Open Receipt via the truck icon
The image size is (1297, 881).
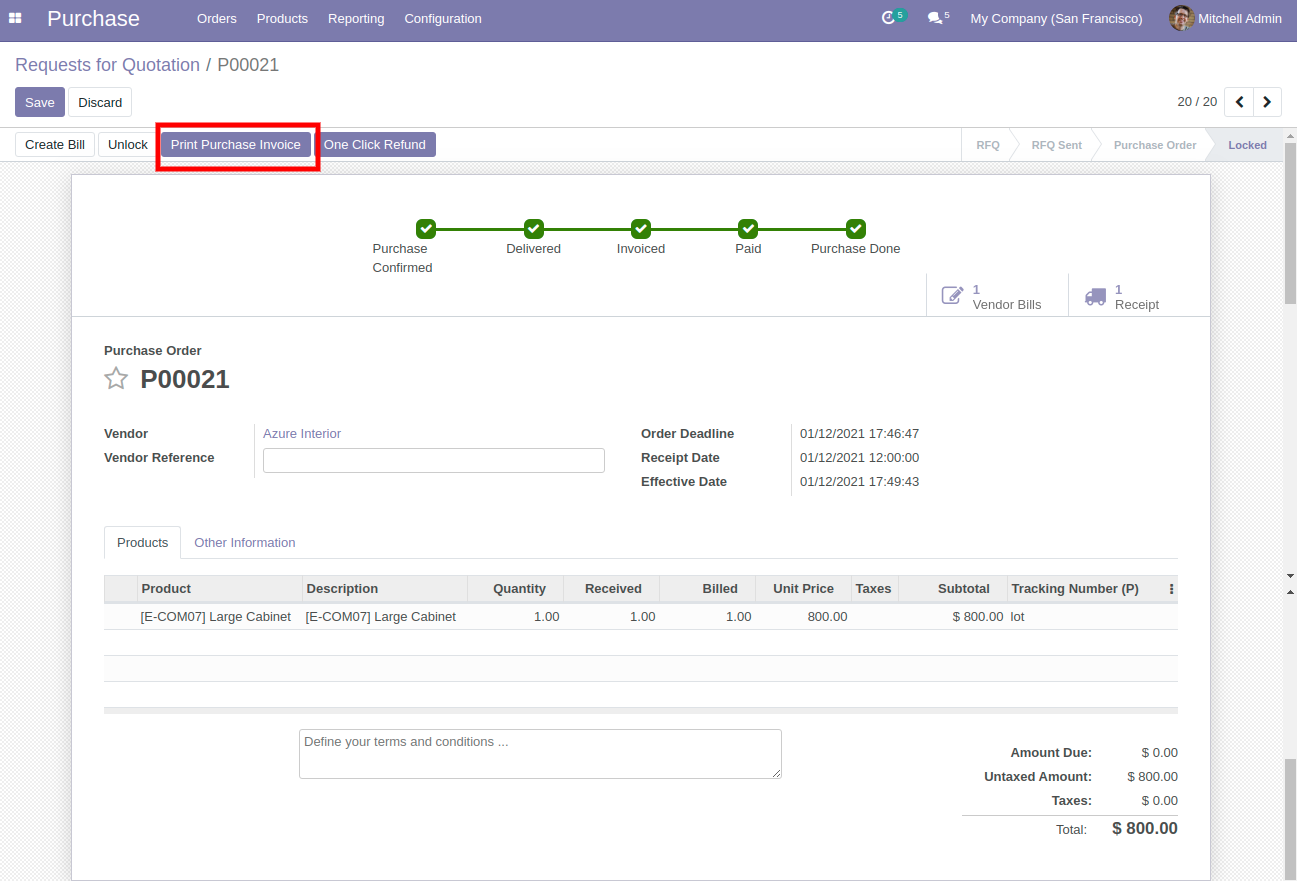pyautogui.click(x=1096, y=296)
